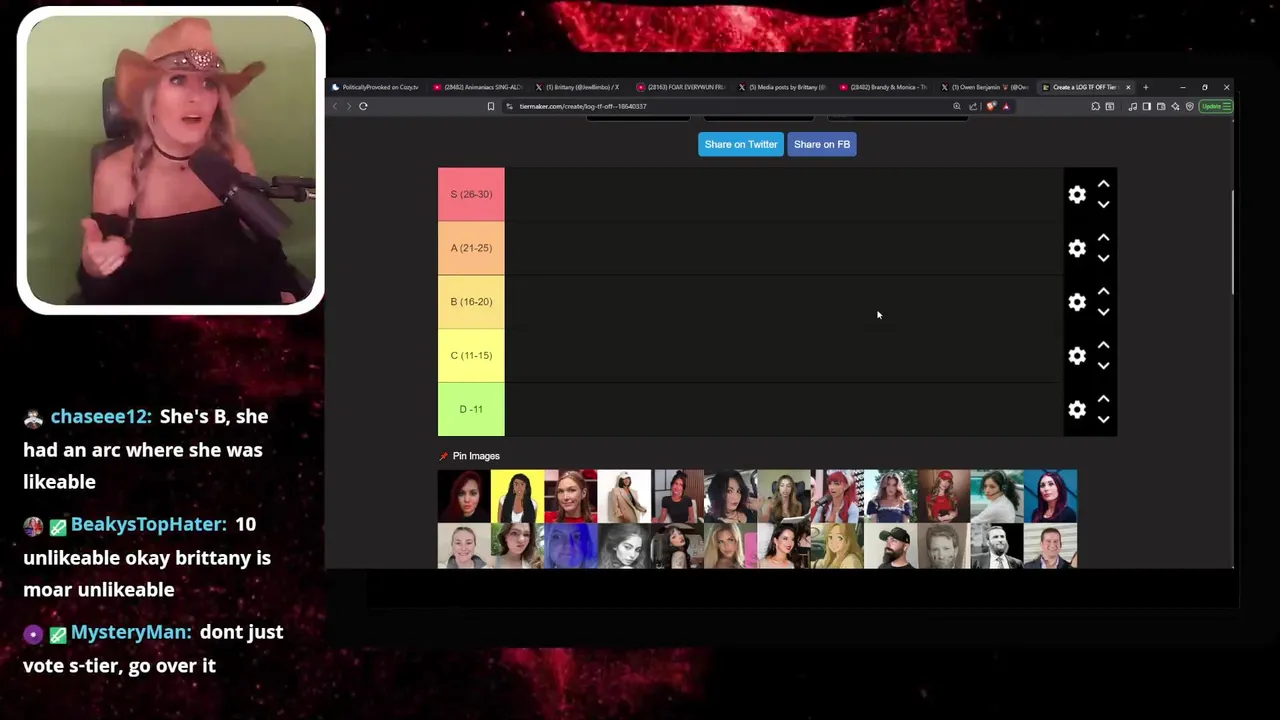Move the A (21-25) row up
The height and width of the screenshot is (720, 1280).
click(x=1103, y=238)
